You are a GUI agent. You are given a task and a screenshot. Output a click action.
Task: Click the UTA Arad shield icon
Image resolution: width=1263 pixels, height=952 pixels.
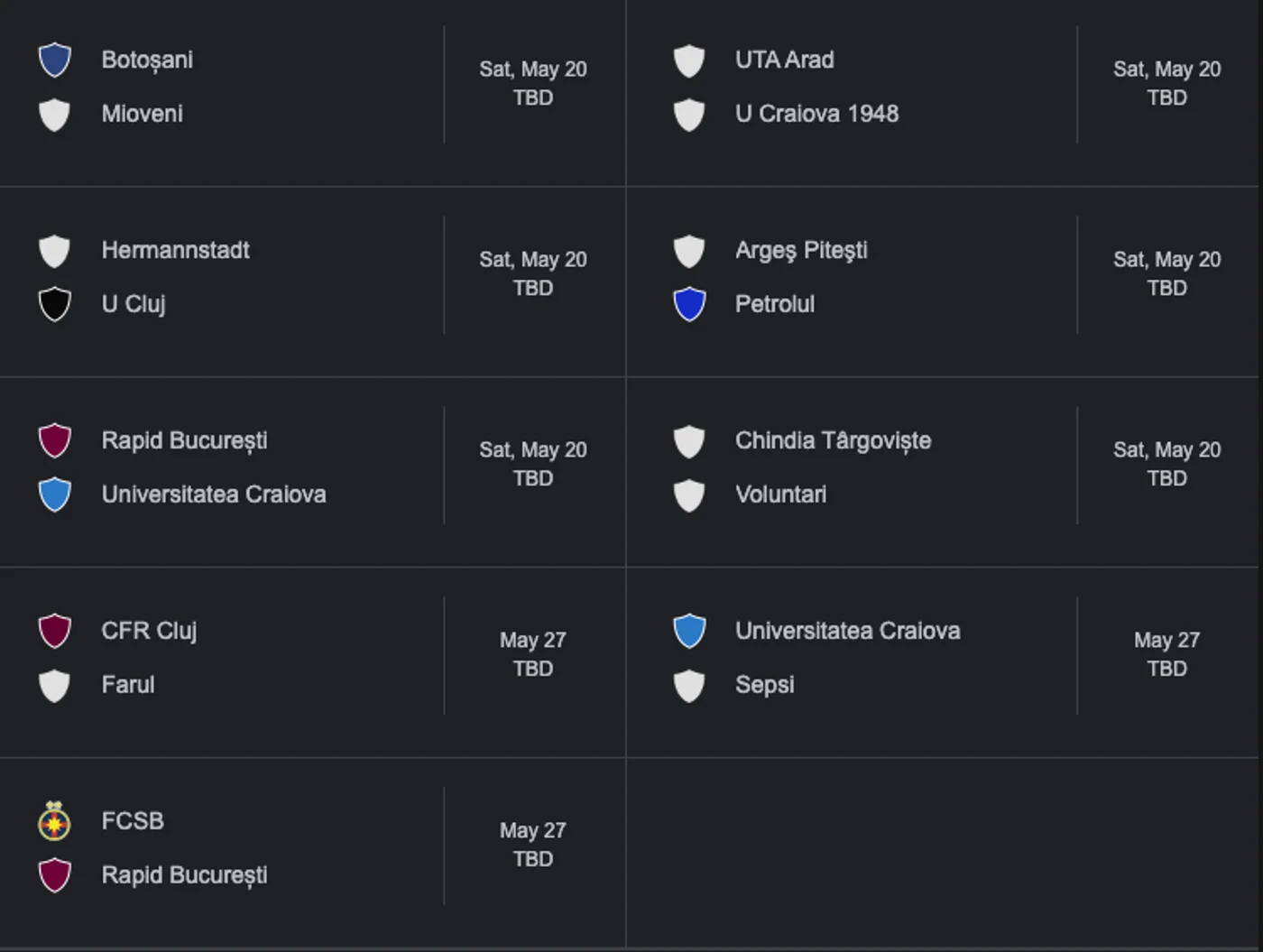click(x=689, y=60)
